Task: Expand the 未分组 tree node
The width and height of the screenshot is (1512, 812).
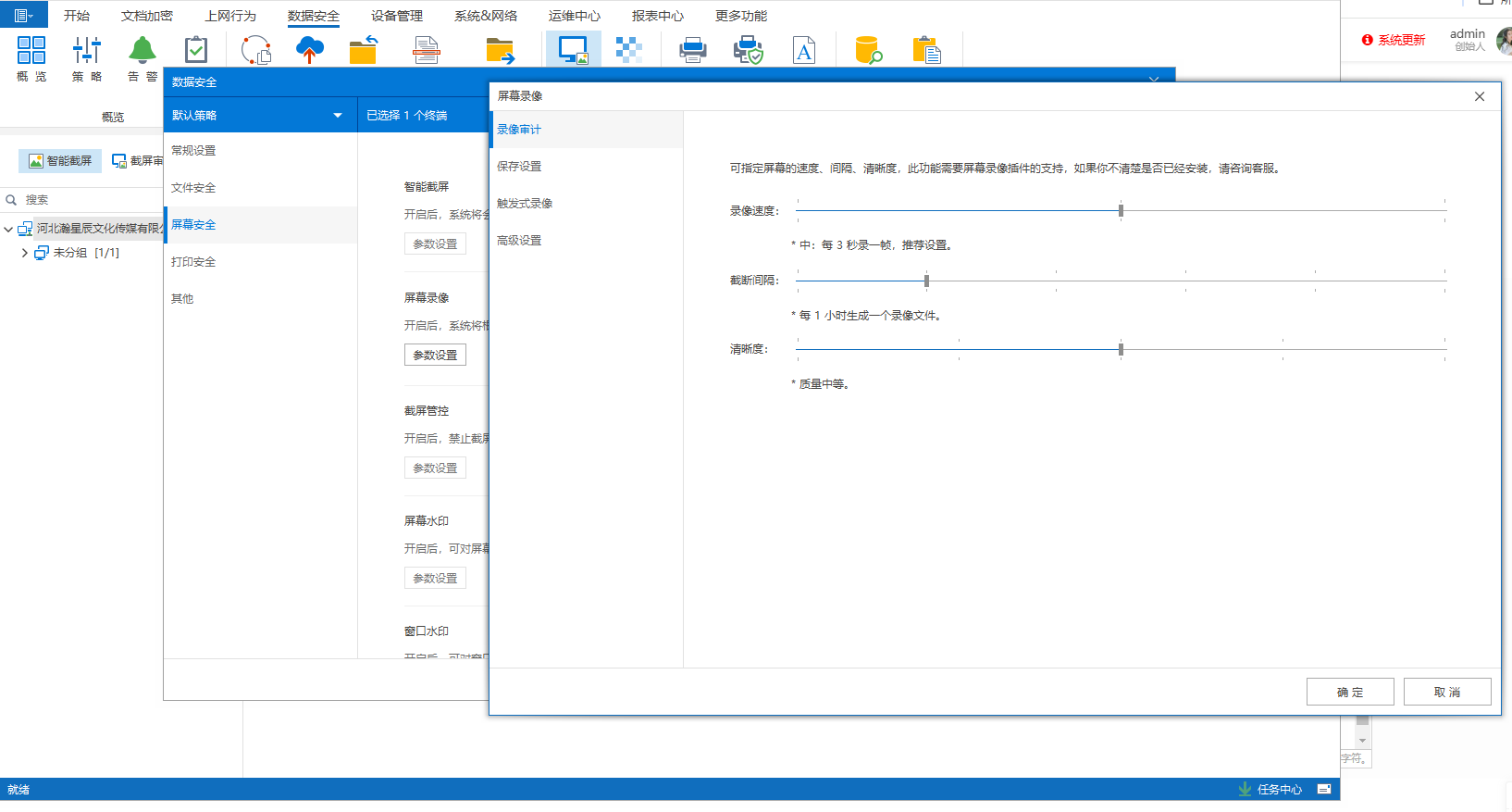Action: coord(24,253)
